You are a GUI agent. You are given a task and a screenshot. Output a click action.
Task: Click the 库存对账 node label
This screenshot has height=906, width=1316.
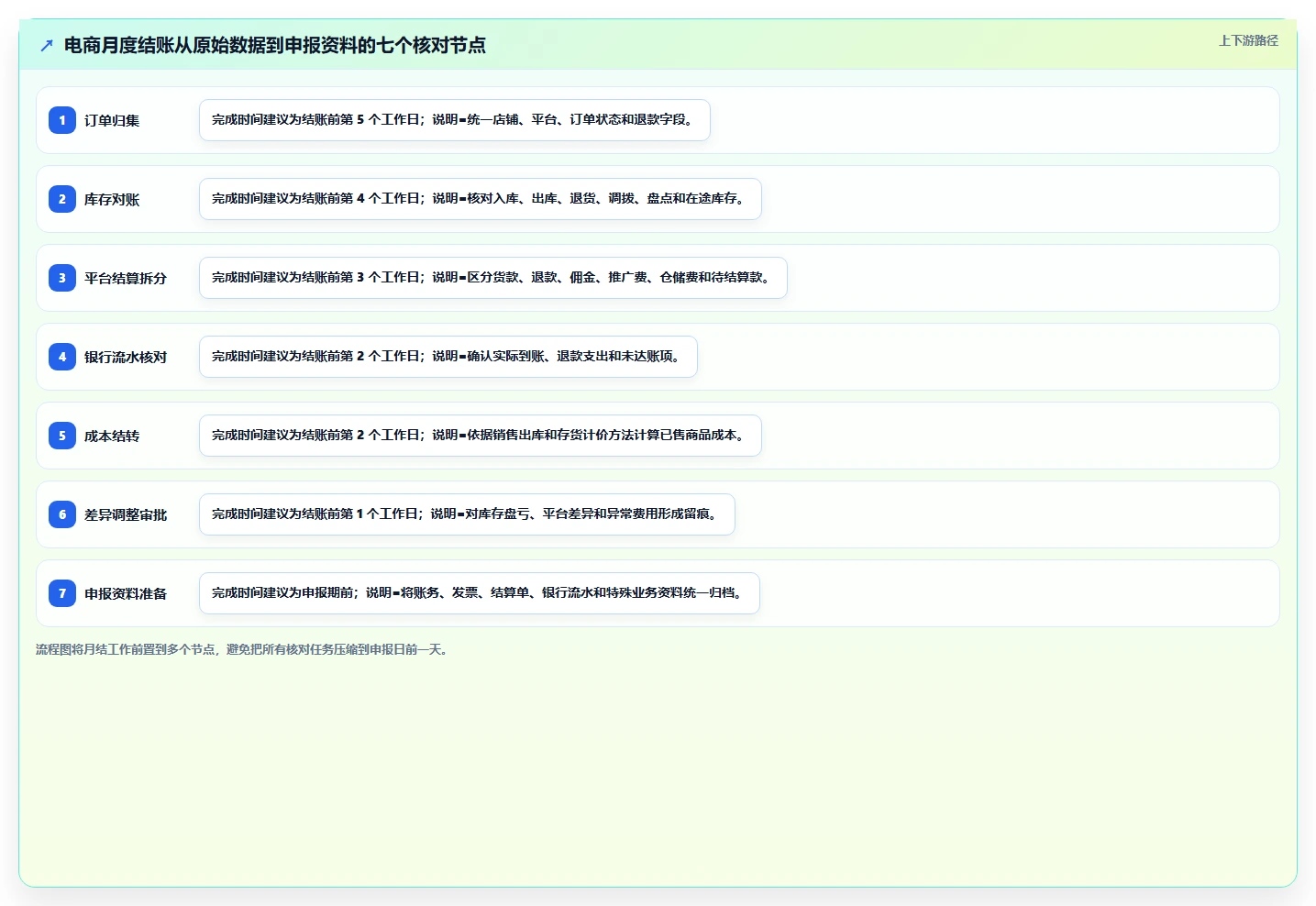112,199
